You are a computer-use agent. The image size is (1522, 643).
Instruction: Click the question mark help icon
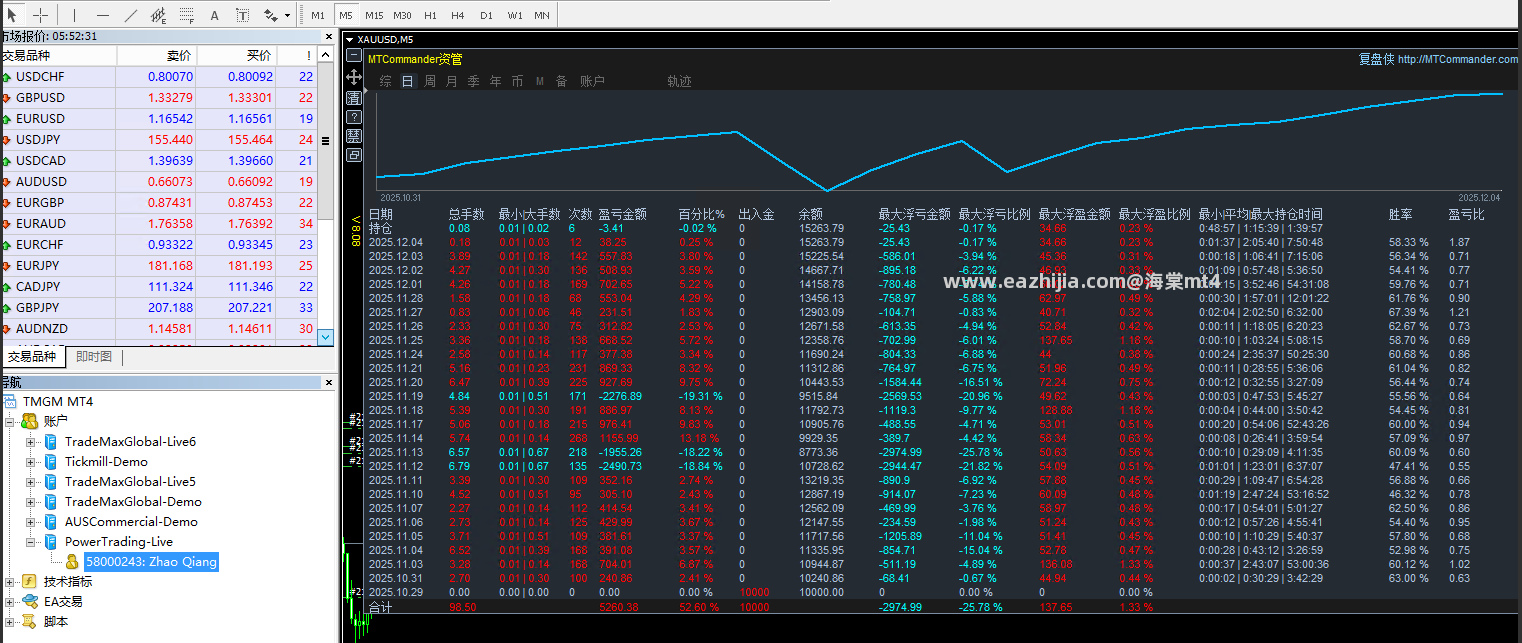354,116
